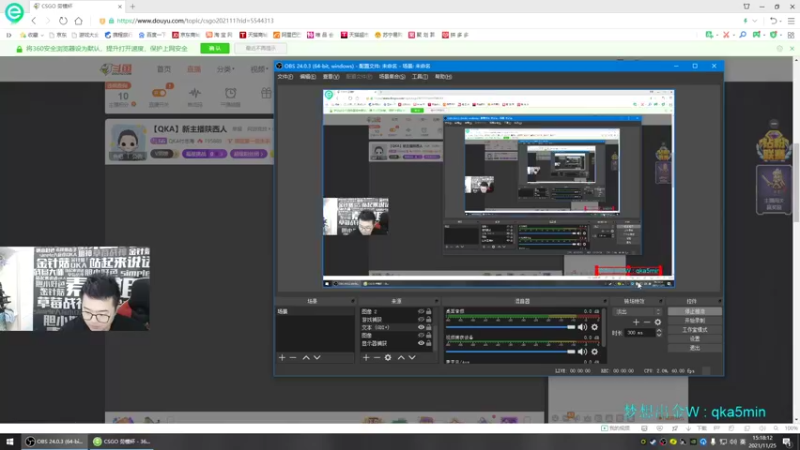
Task: Open OBS 查看(V) menu
Action: tap(331, 77)
